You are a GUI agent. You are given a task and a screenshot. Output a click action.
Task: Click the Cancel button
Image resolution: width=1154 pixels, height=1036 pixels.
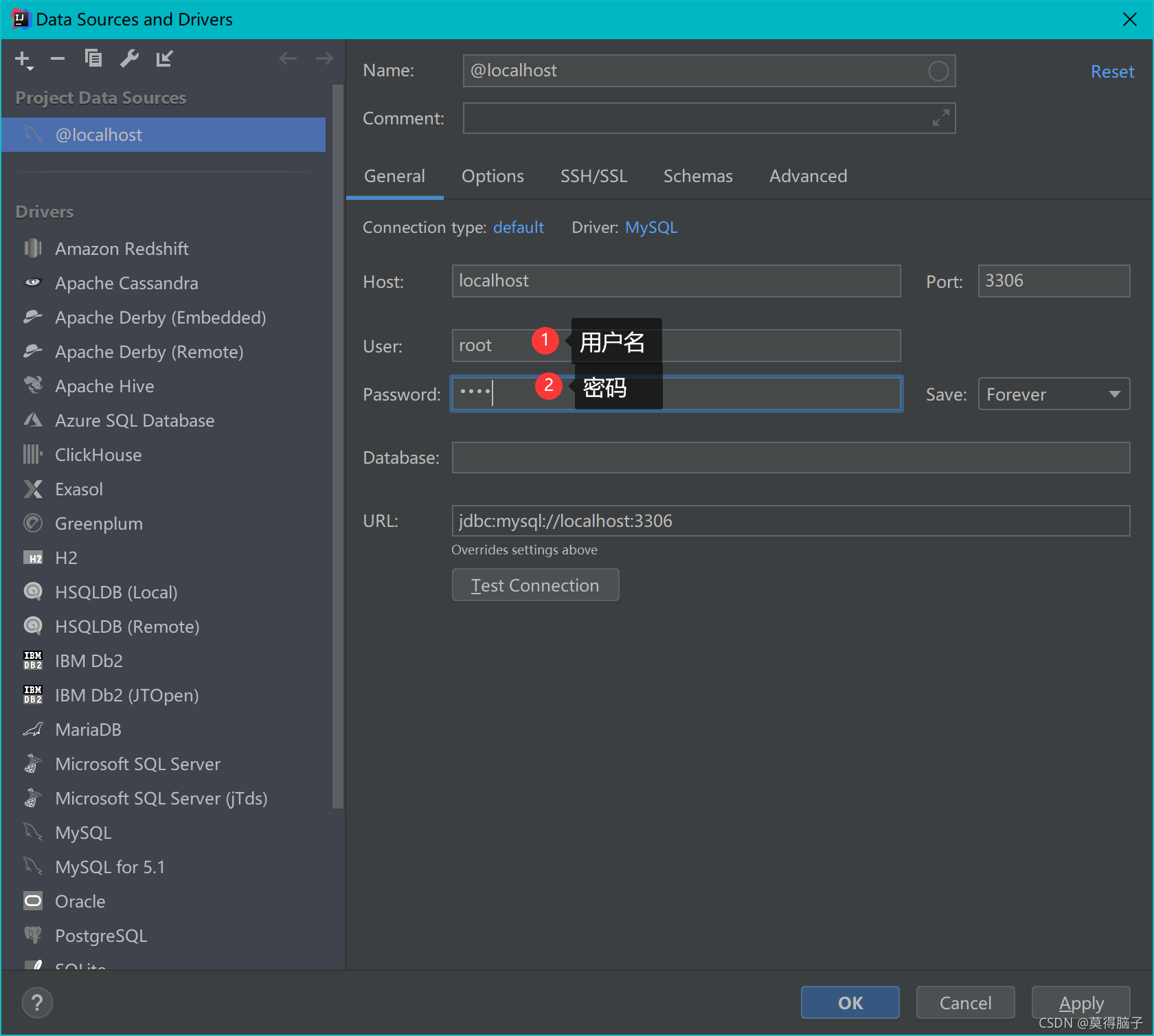click(965, 1003)
